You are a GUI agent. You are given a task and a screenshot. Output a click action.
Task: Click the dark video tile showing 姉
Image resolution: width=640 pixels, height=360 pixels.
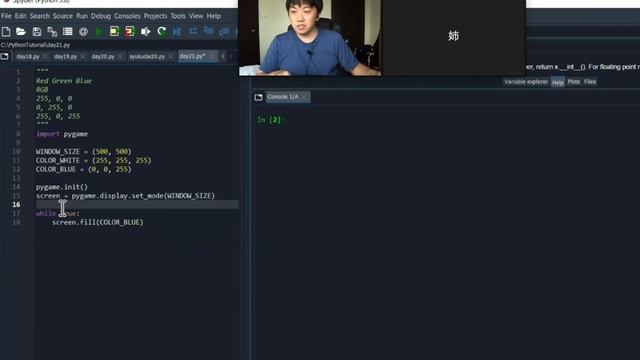[453, 38]
